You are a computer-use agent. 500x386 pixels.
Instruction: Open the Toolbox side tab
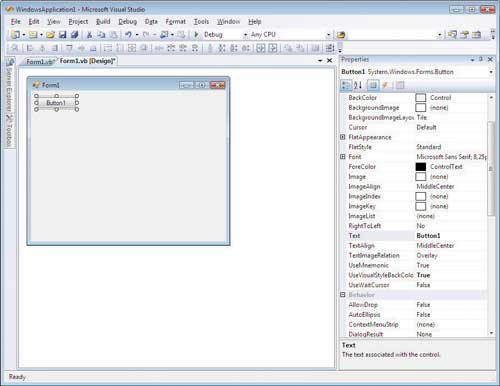click(9, 131)
